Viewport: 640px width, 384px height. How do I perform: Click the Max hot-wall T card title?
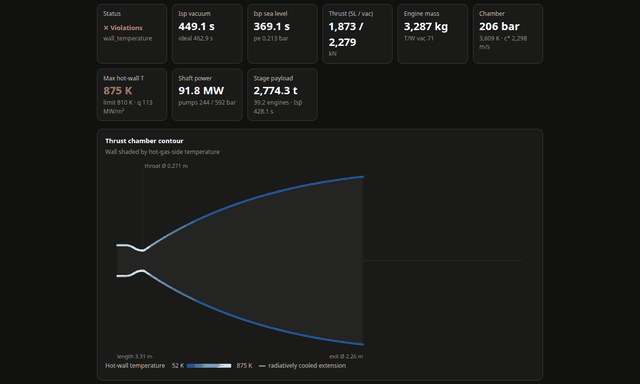pos(123,78)
